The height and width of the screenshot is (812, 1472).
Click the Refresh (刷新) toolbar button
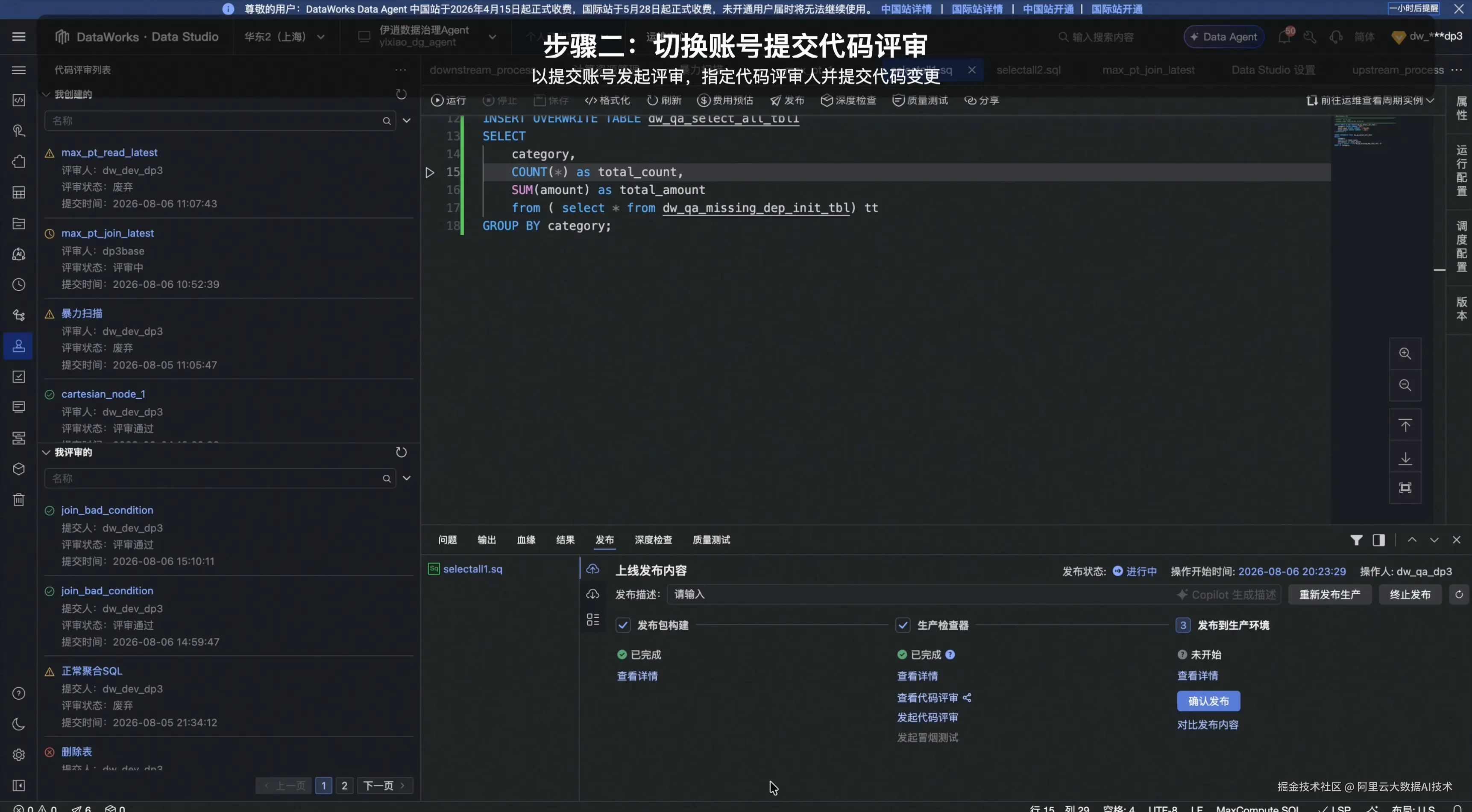pos(664,100)
